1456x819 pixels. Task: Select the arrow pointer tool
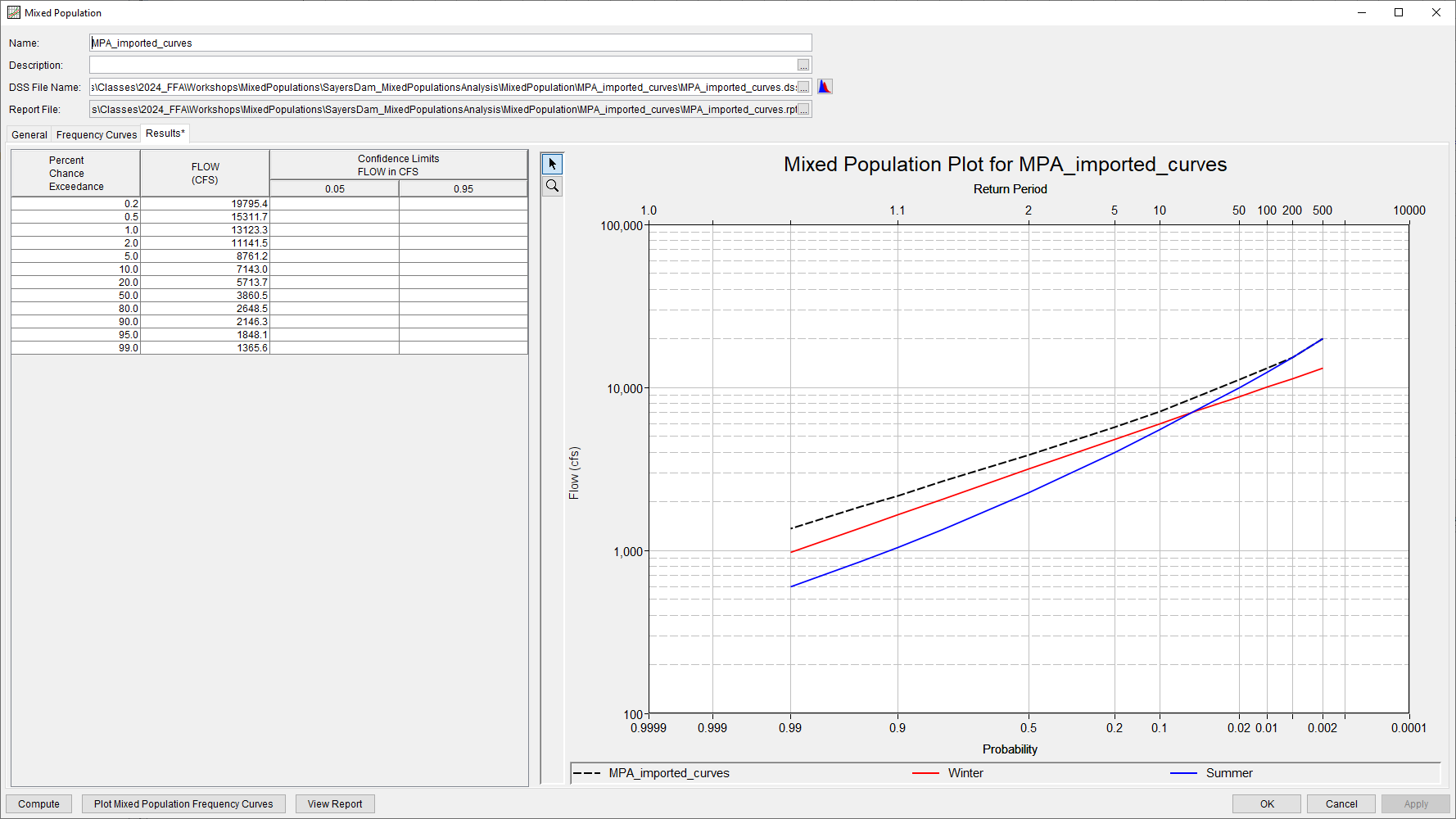pyautogui.click(x=552, y=164)
